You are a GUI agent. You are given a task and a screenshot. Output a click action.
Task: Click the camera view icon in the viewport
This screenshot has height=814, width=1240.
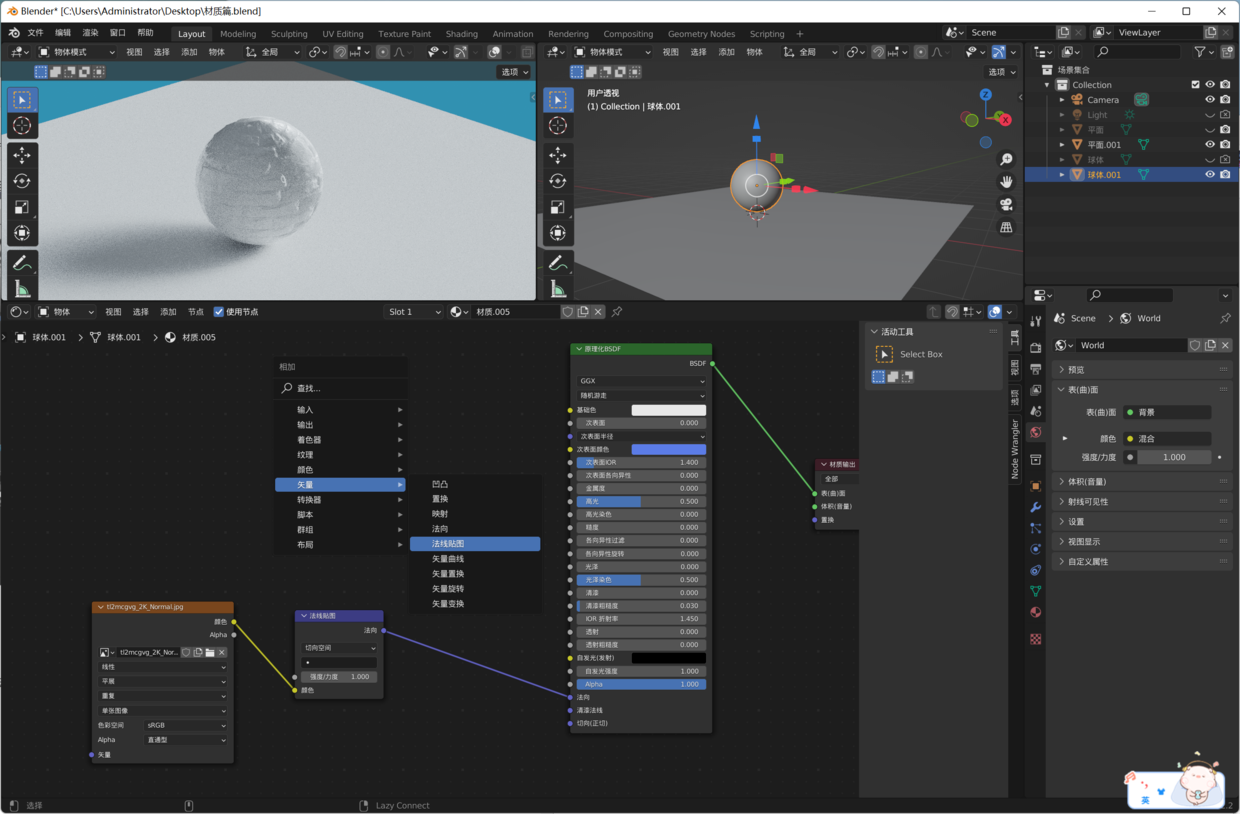pos(1006,205)
